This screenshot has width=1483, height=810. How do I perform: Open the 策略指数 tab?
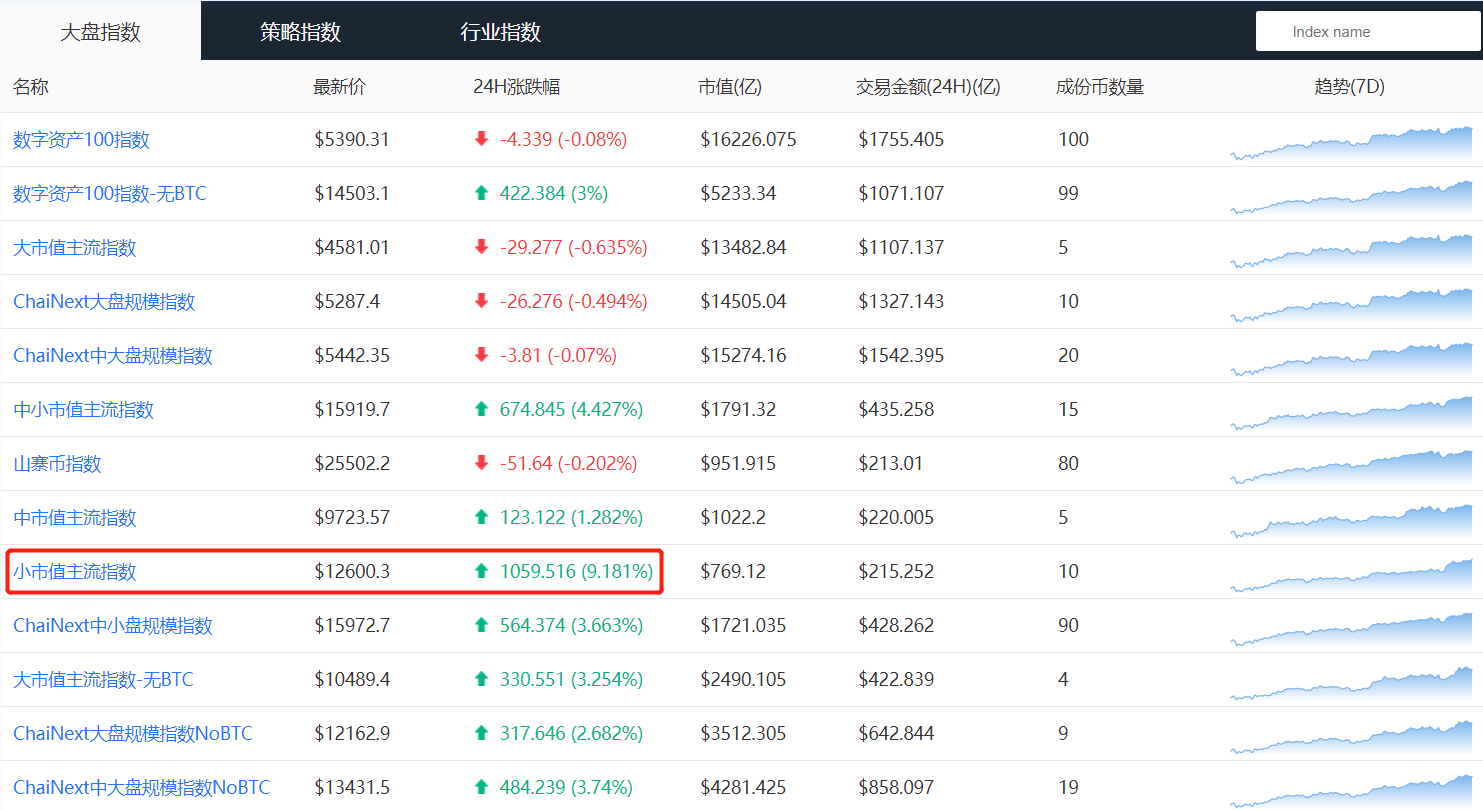click(300, 31)
